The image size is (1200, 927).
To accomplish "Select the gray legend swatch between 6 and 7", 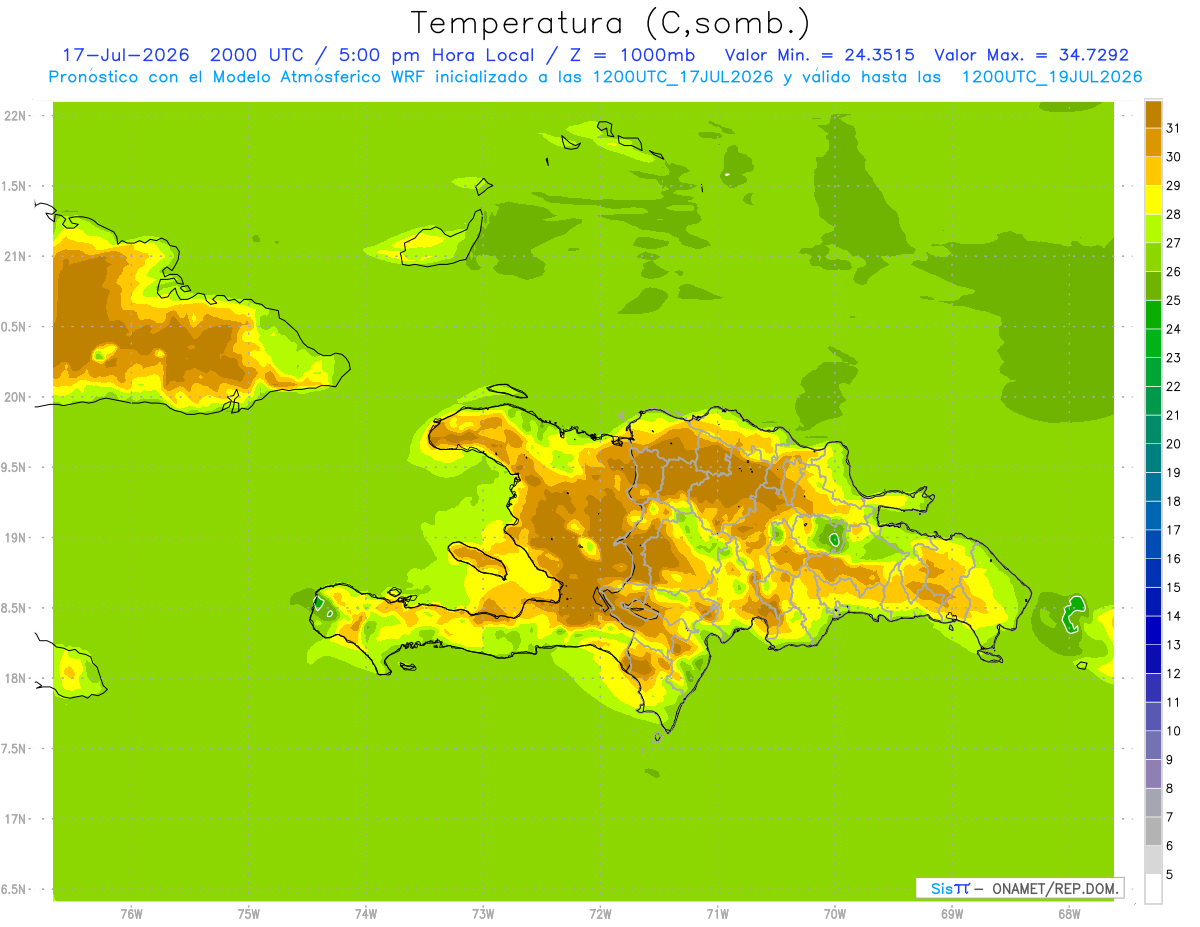I will click(x=1153, y=831).
